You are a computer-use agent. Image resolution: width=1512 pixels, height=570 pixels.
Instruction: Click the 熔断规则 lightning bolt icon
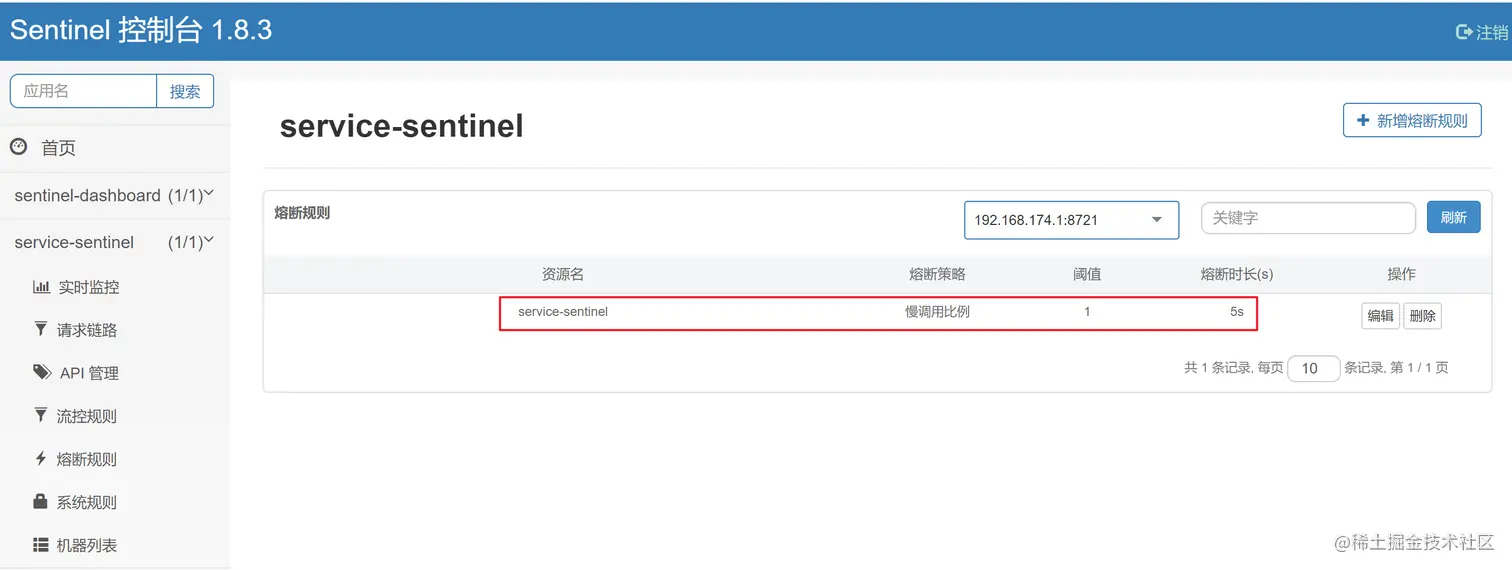pos(41,458)
